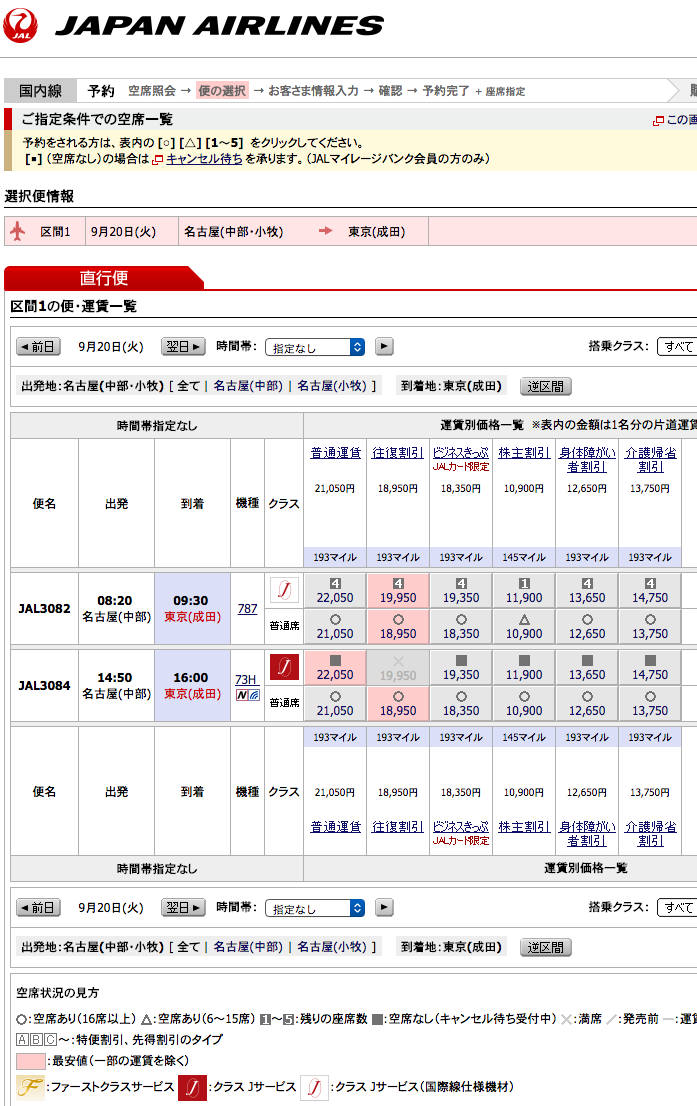Open 株主割引 link in bottom fare header
Screen dimensions: 697x1106
(524, 827)
